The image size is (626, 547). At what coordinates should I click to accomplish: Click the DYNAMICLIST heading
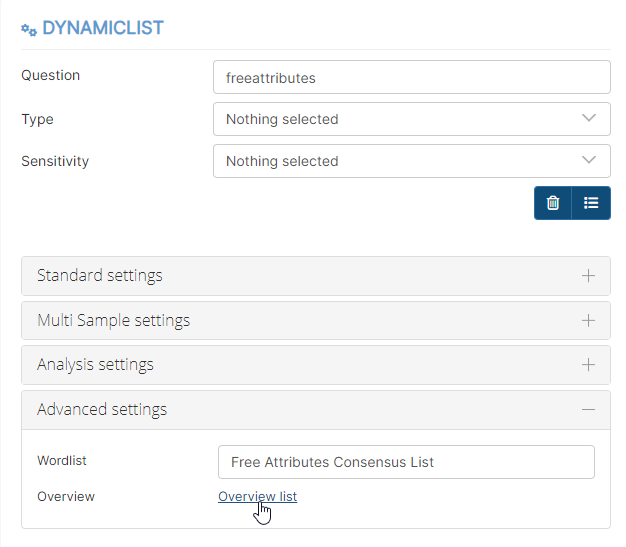click(103, 28)
